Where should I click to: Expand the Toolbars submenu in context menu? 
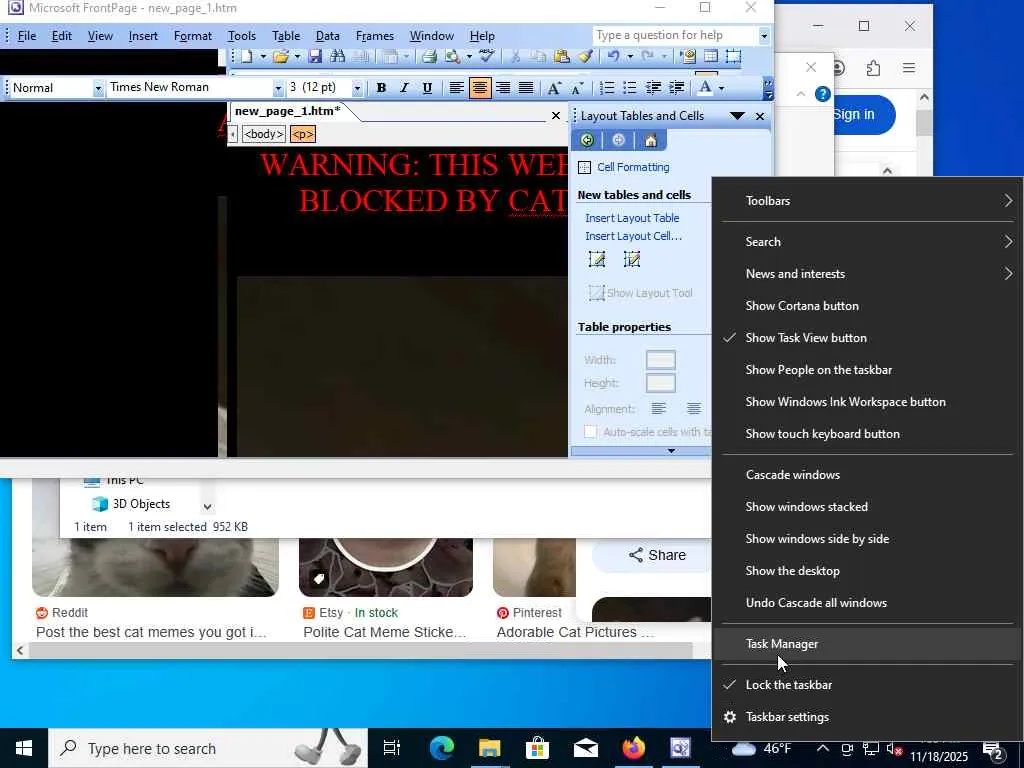867,201
